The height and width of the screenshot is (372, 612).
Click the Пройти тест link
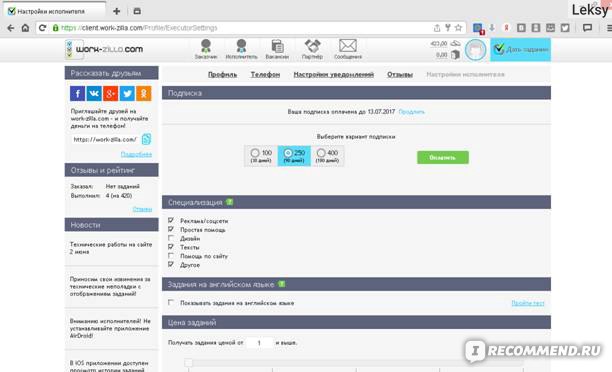[528, 303]
